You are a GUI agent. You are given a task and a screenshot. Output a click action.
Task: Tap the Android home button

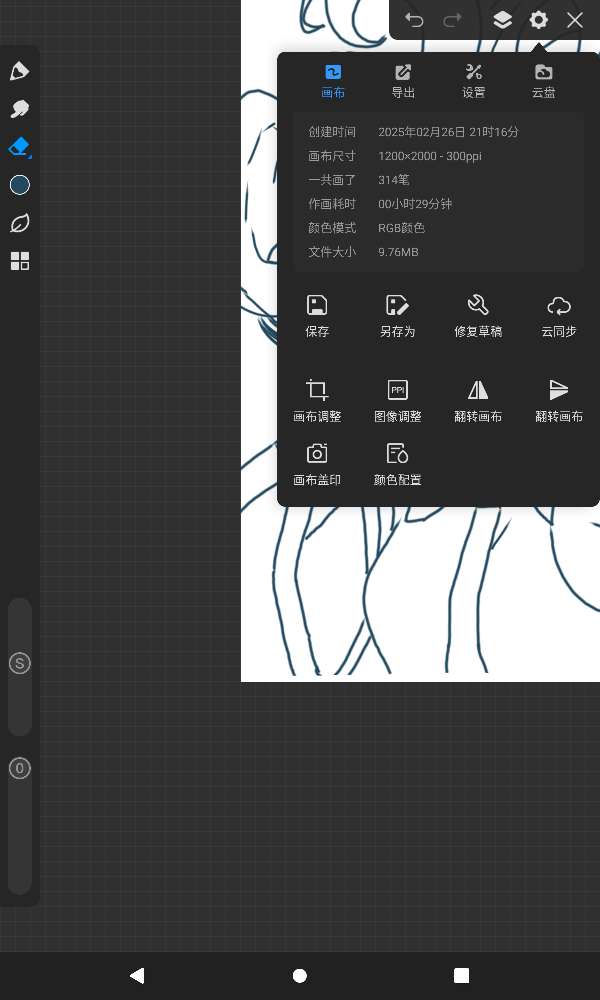click(300, 976)
